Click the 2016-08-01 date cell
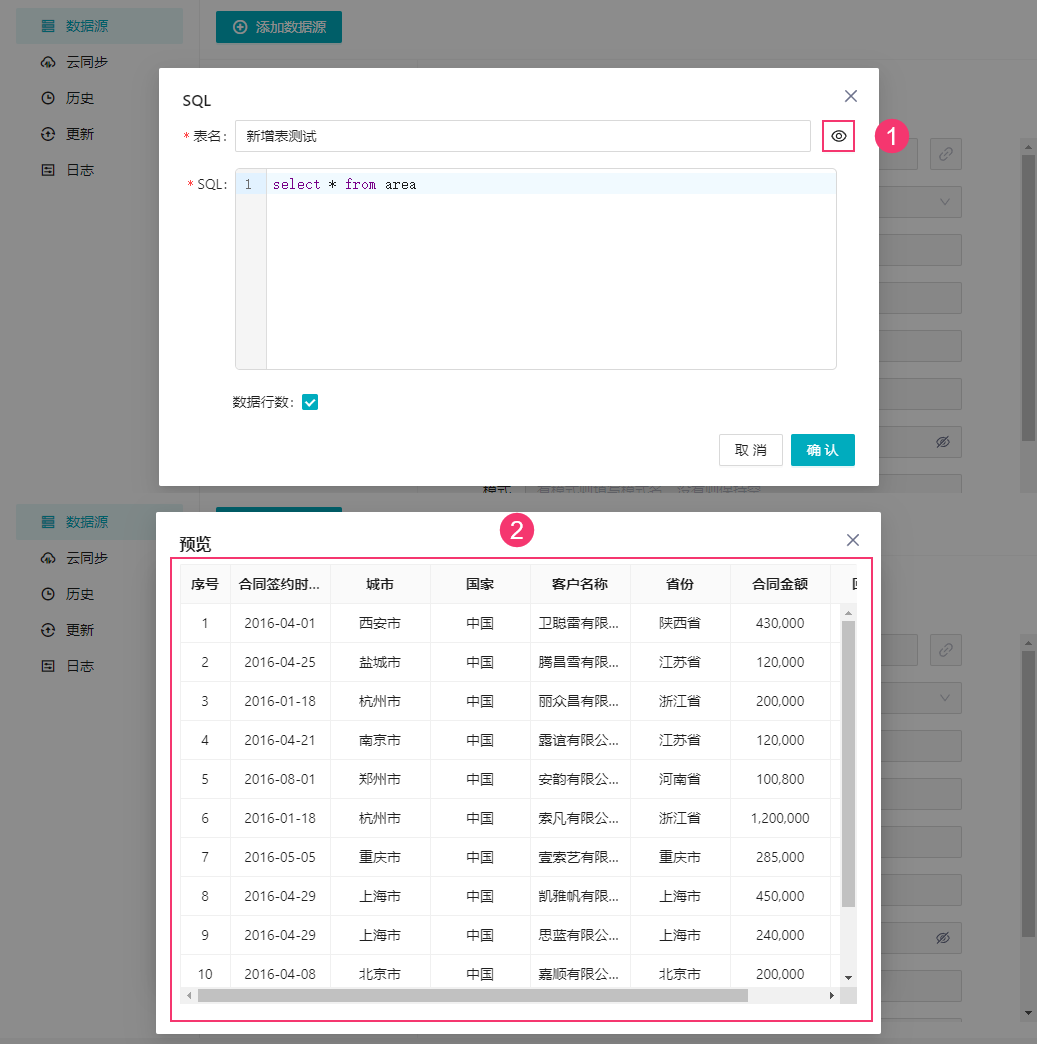1037x1044 pixels. coord(280,779)
